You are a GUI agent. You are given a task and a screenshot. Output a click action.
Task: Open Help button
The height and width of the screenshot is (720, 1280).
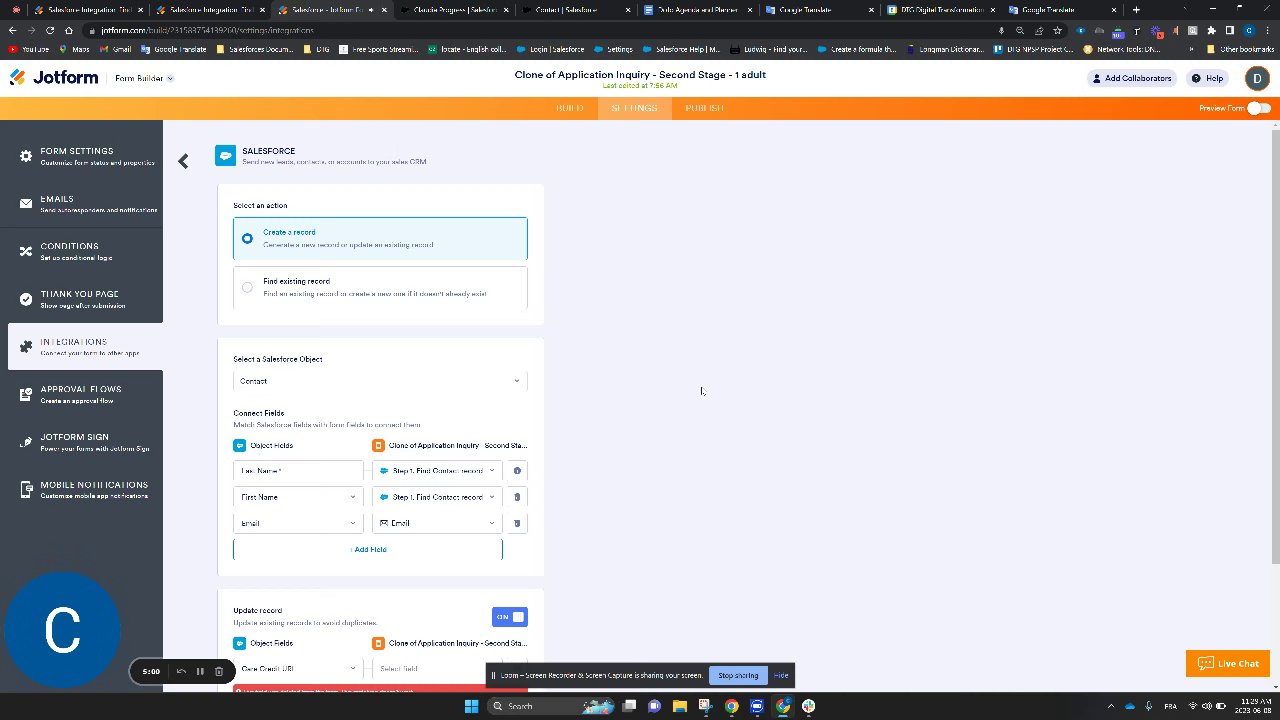(x=1208, y=78)
